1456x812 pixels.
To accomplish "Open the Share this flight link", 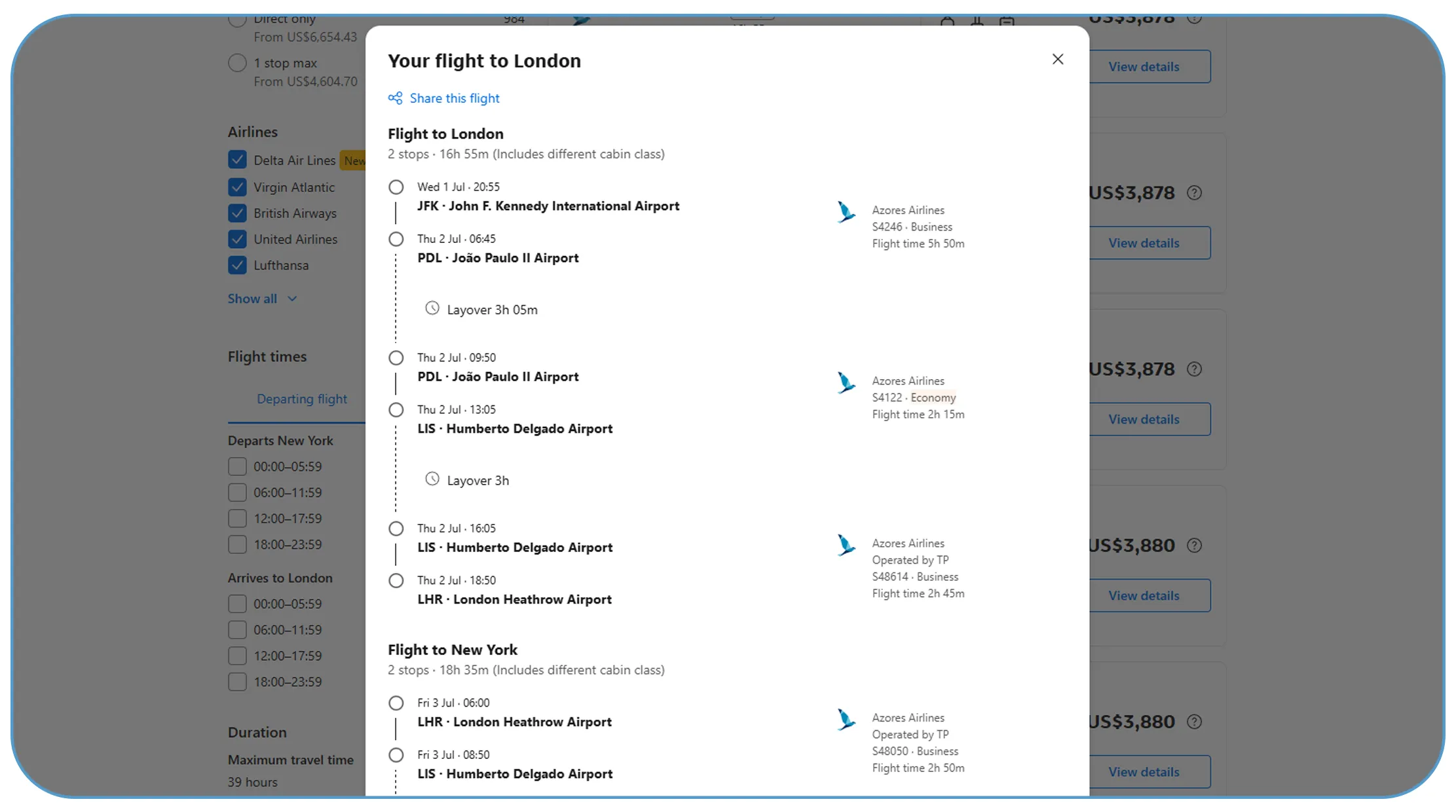I will 455,98.
